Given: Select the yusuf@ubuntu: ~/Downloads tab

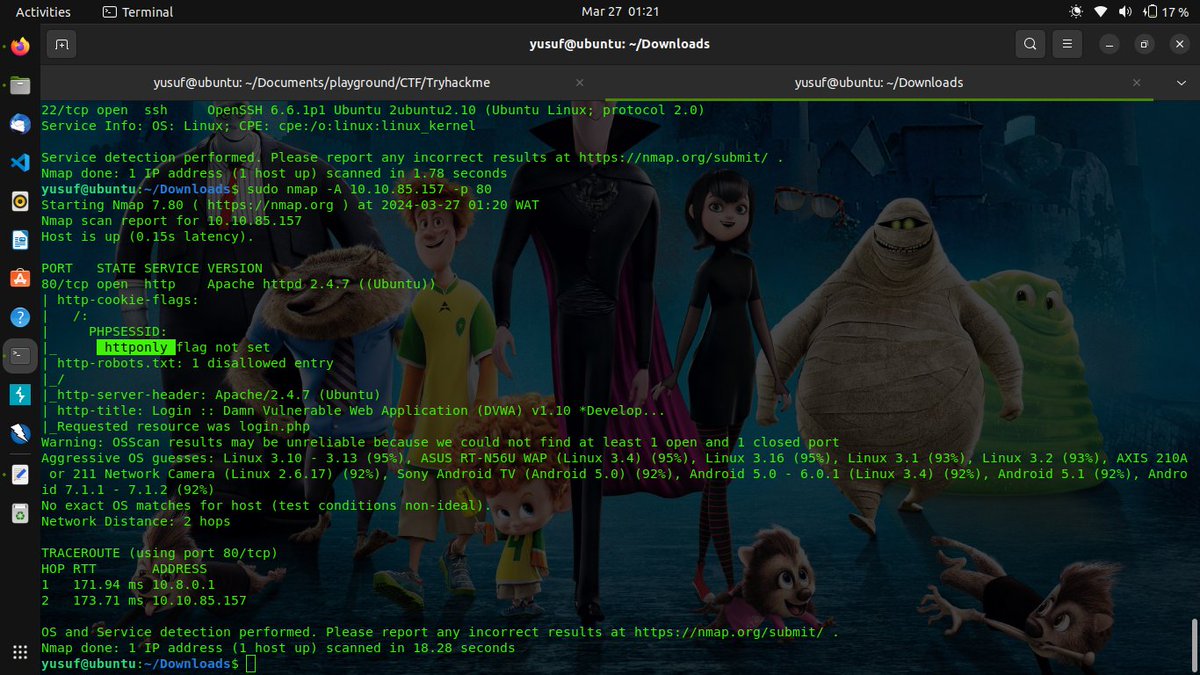Looking at the screenshot, I should (879, 83).
